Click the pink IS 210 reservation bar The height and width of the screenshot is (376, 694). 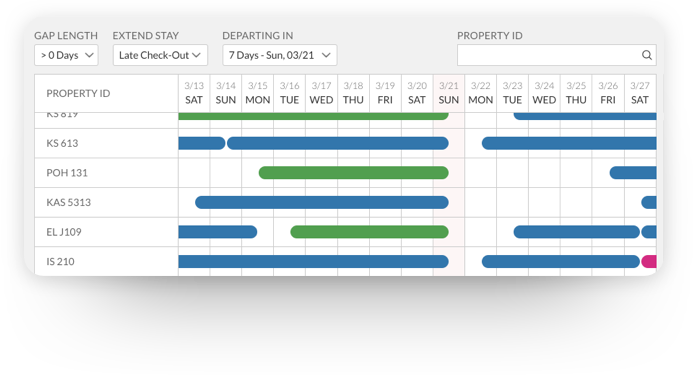coord(649,261)
